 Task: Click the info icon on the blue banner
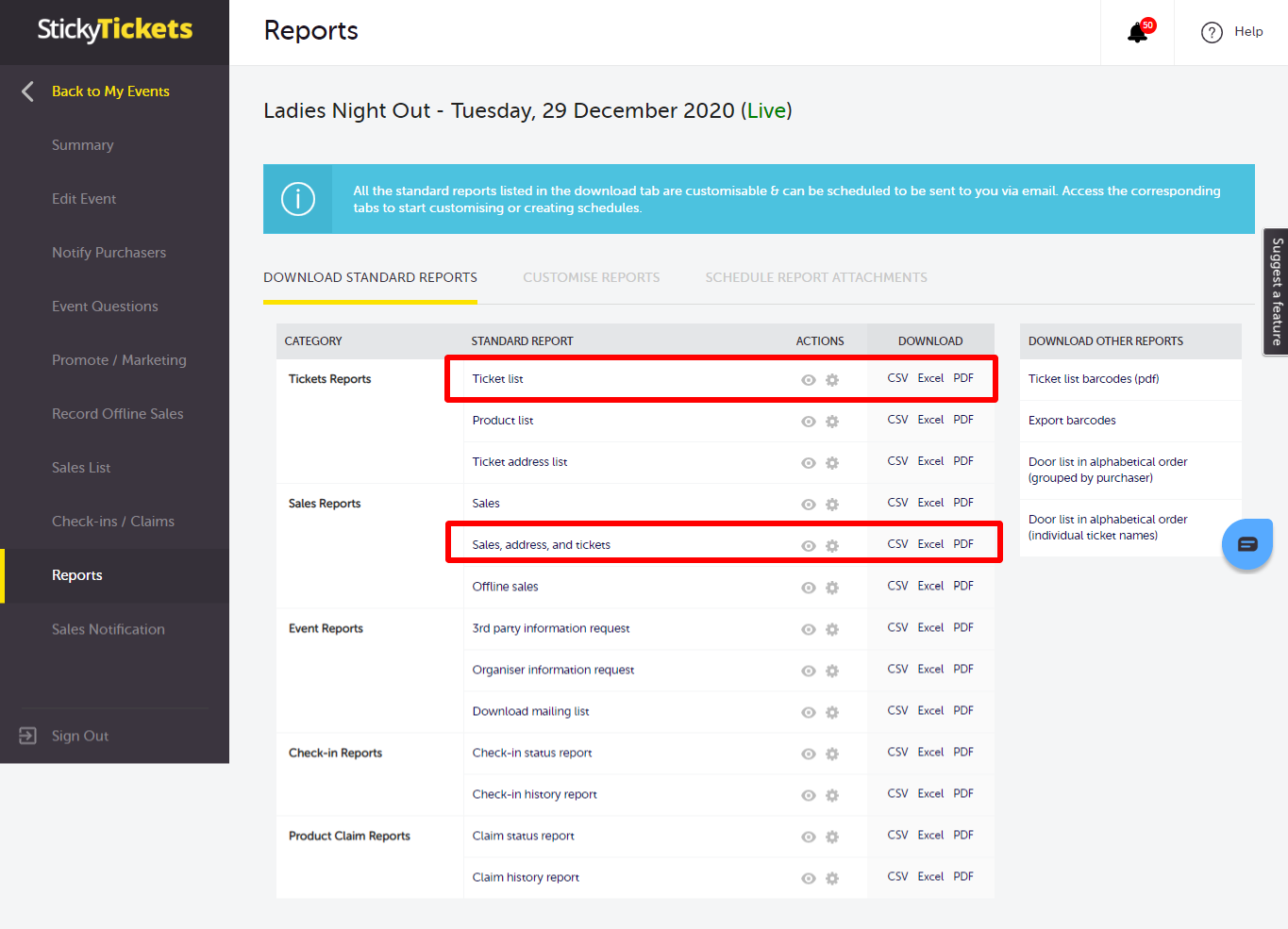pos(297,198)
